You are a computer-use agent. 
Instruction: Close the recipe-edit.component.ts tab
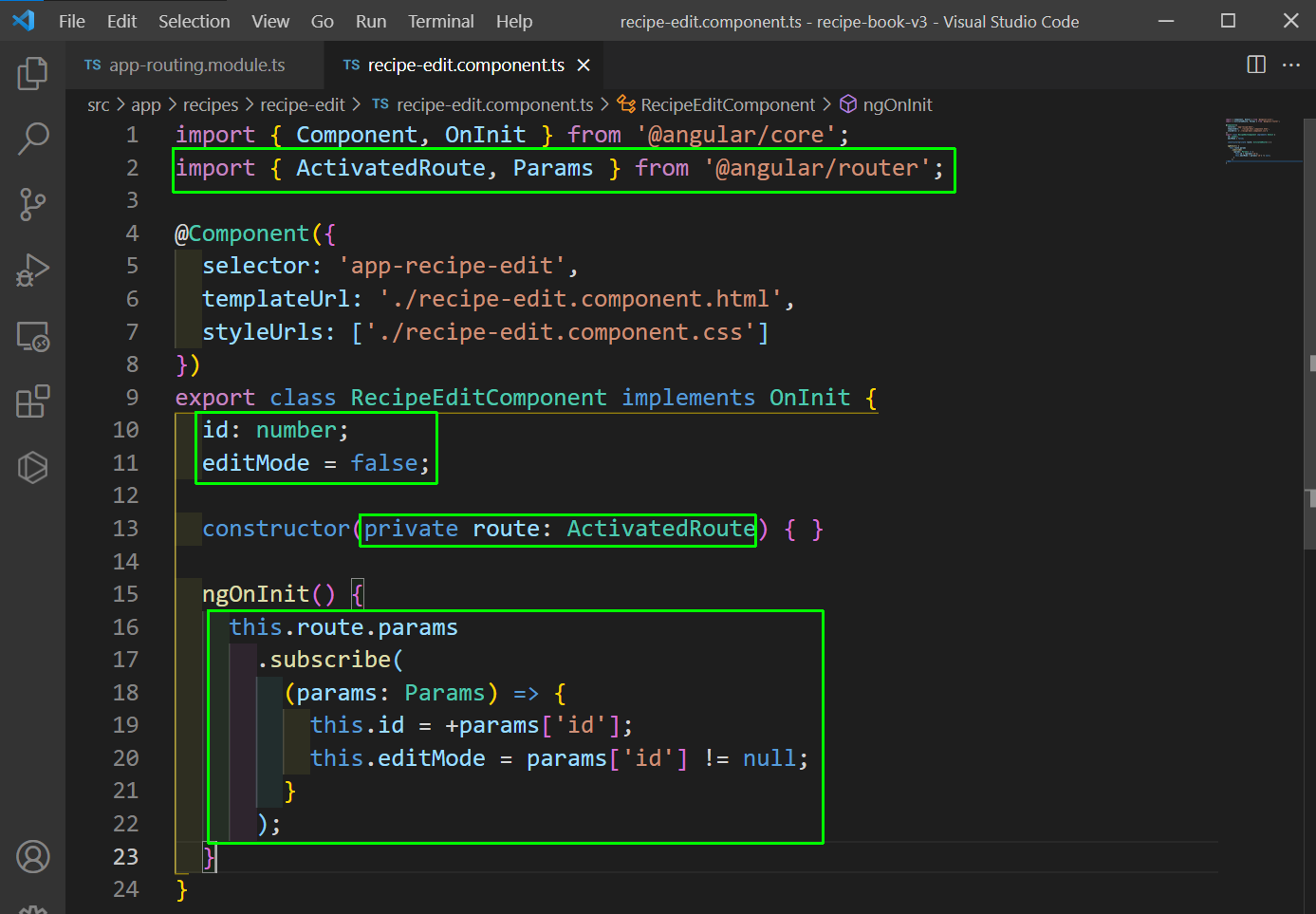[584, 65]
